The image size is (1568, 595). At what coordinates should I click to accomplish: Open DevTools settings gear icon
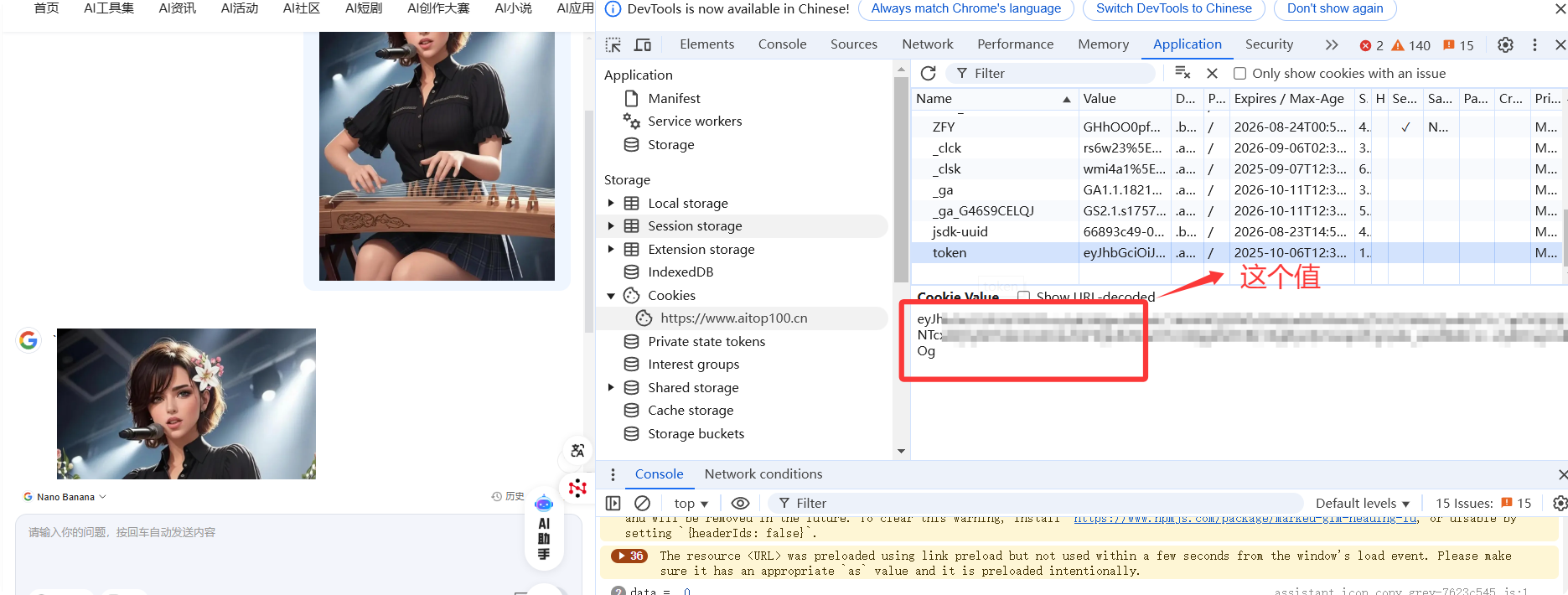click(x=1505, y=44)
